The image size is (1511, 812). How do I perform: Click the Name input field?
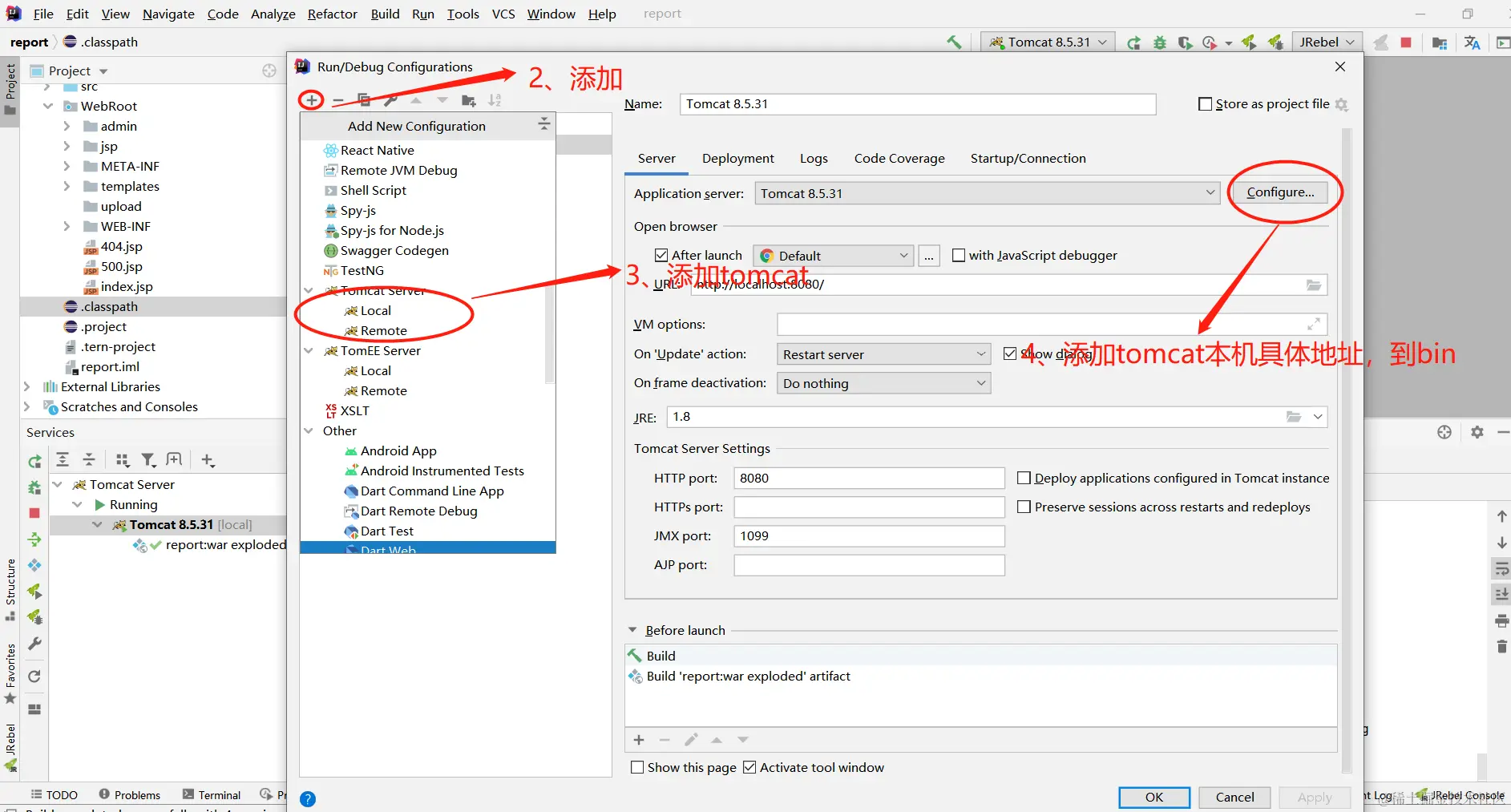(918, 104)
